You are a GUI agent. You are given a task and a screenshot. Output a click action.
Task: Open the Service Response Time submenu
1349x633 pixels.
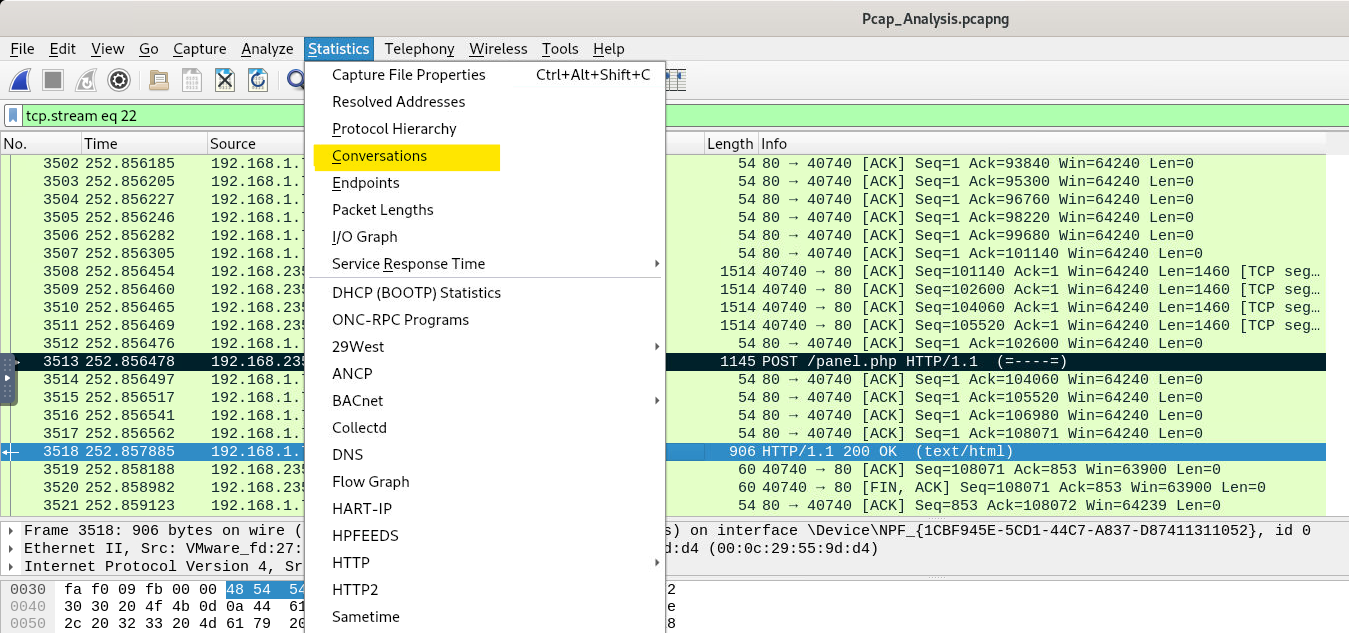pos(408,264)
